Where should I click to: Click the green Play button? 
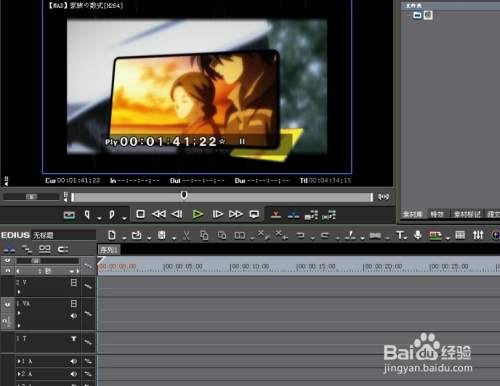click(198, 214)
